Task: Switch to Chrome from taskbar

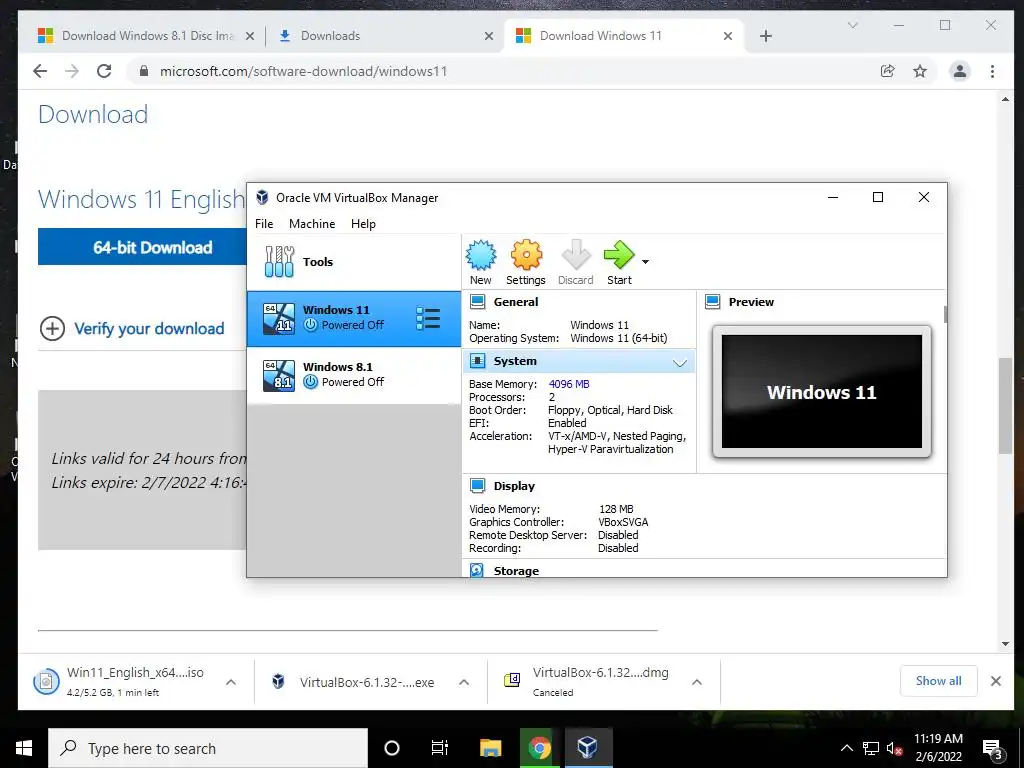Action: (539, 748)
